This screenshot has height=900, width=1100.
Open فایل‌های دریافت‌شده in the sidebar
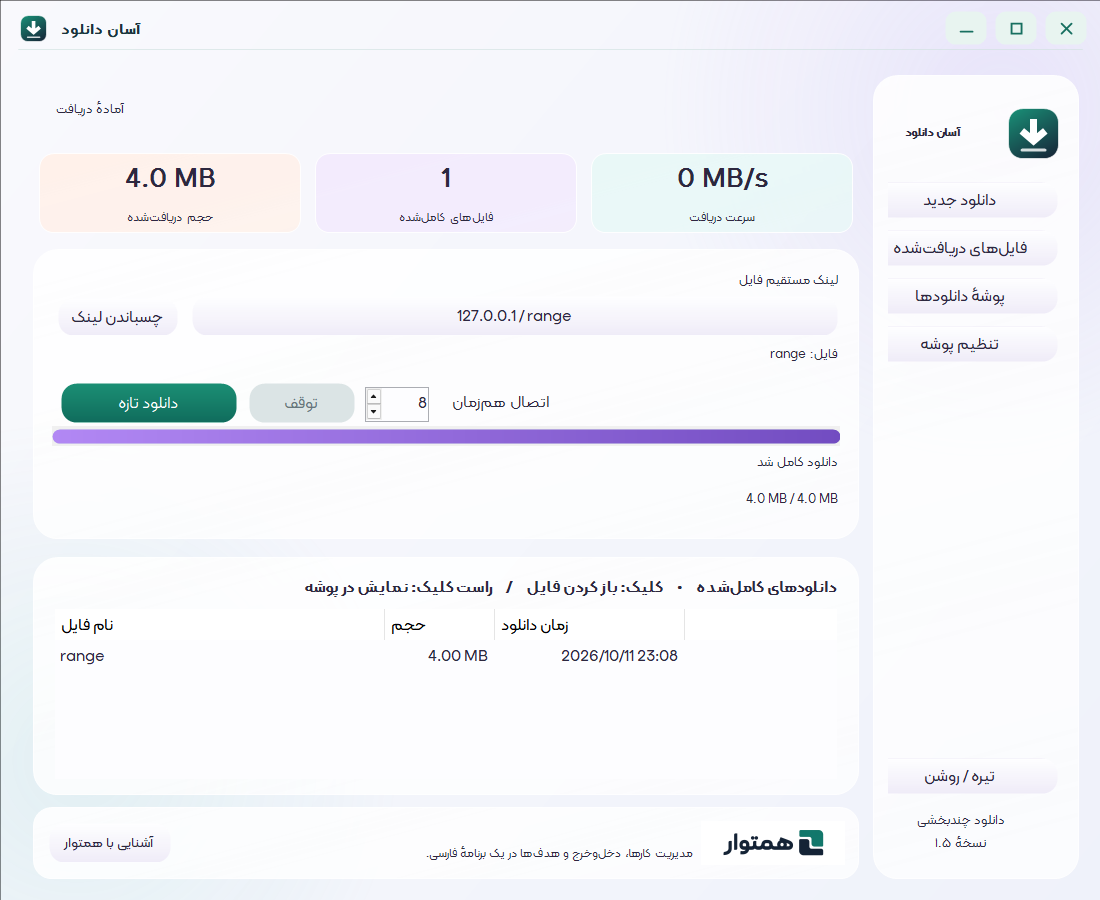972,248
